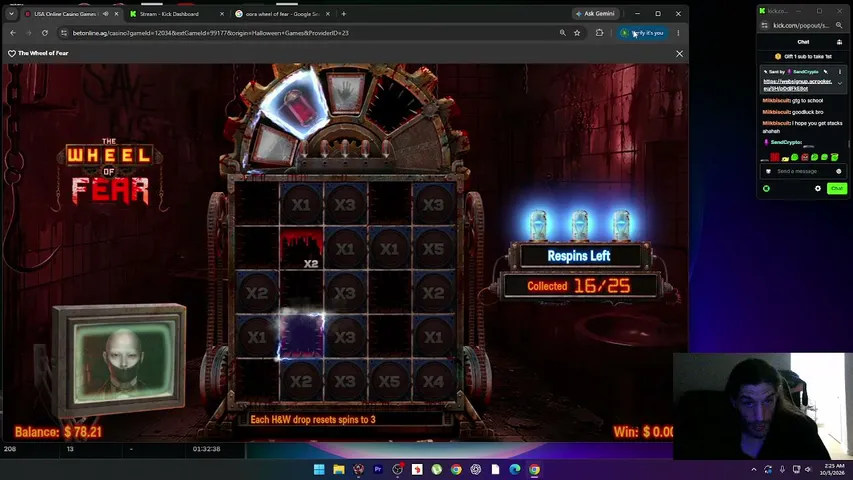The width and height of the screenshot is (853, 480).
Task: Click the zoom magnifier icon in address bar
Action: coord(563,33)
